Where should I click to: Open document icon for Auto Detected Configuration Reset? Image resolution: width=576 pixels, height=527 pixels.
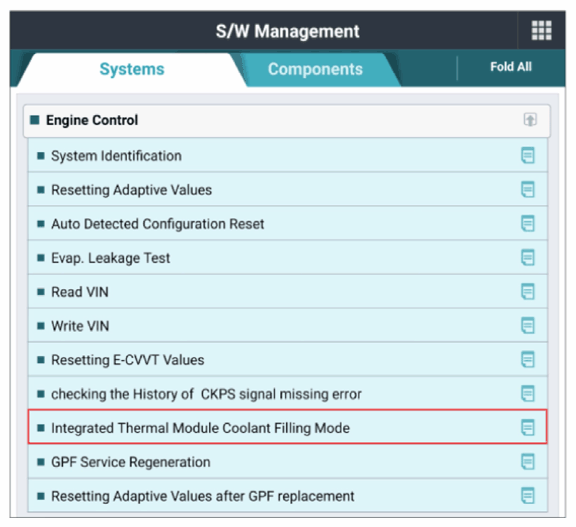(x=528, y=223)
